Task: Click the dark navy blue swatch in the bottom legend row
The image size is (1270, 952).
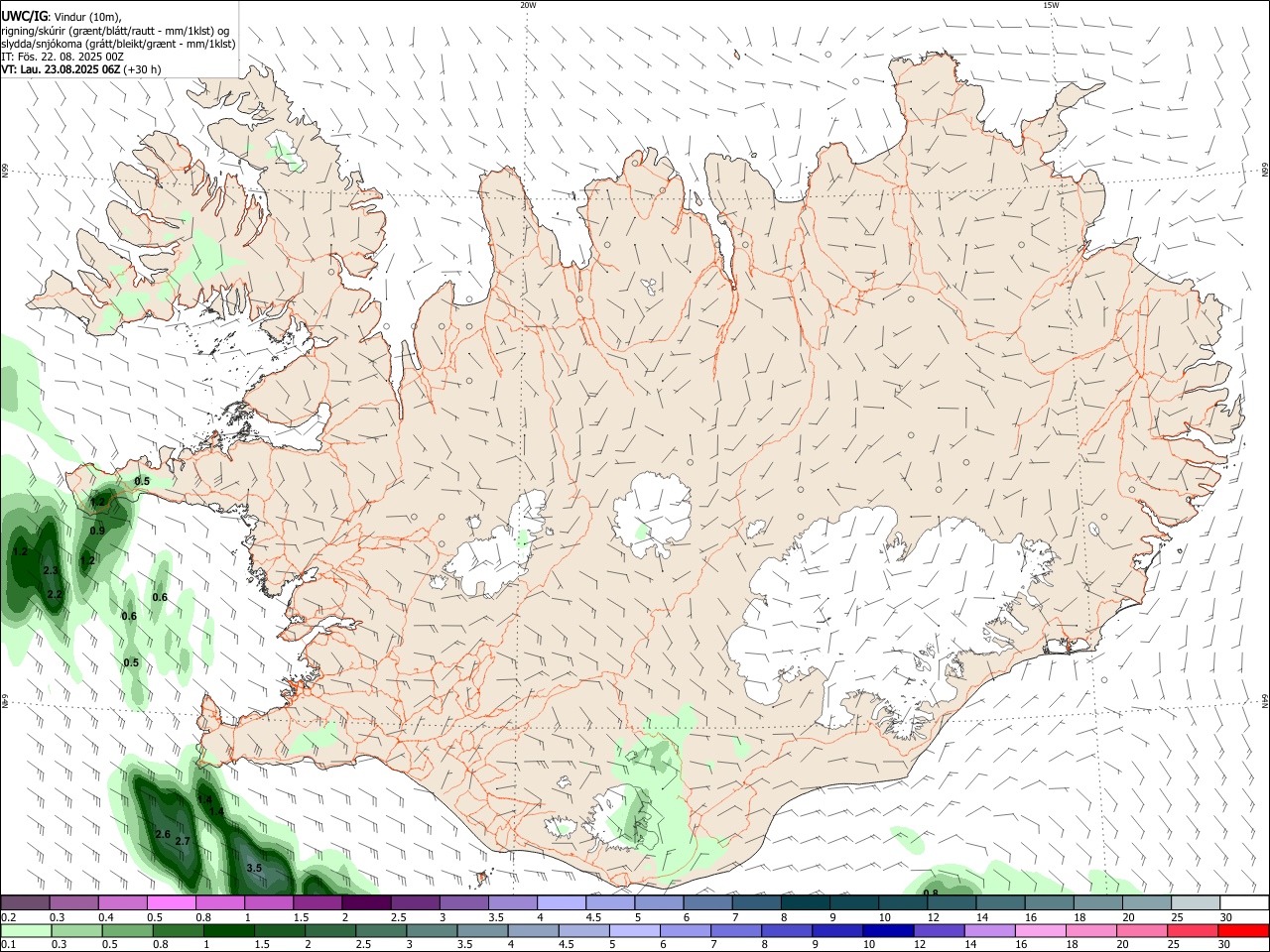Action: [x=887, y=930]
